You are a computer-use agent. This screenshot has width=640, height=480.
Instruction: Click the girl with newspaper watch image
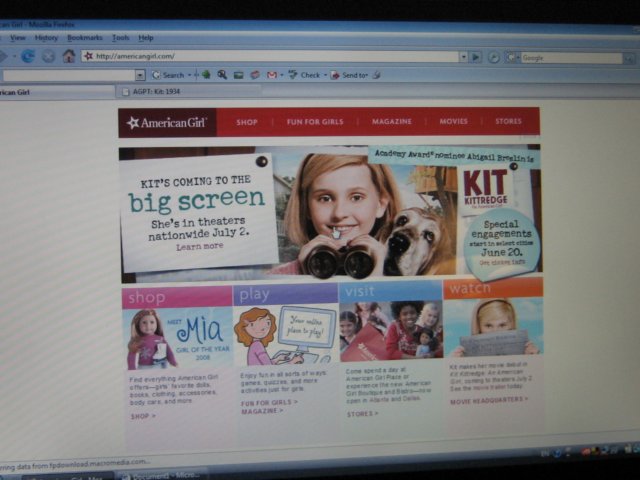click(x=493, y=327)
